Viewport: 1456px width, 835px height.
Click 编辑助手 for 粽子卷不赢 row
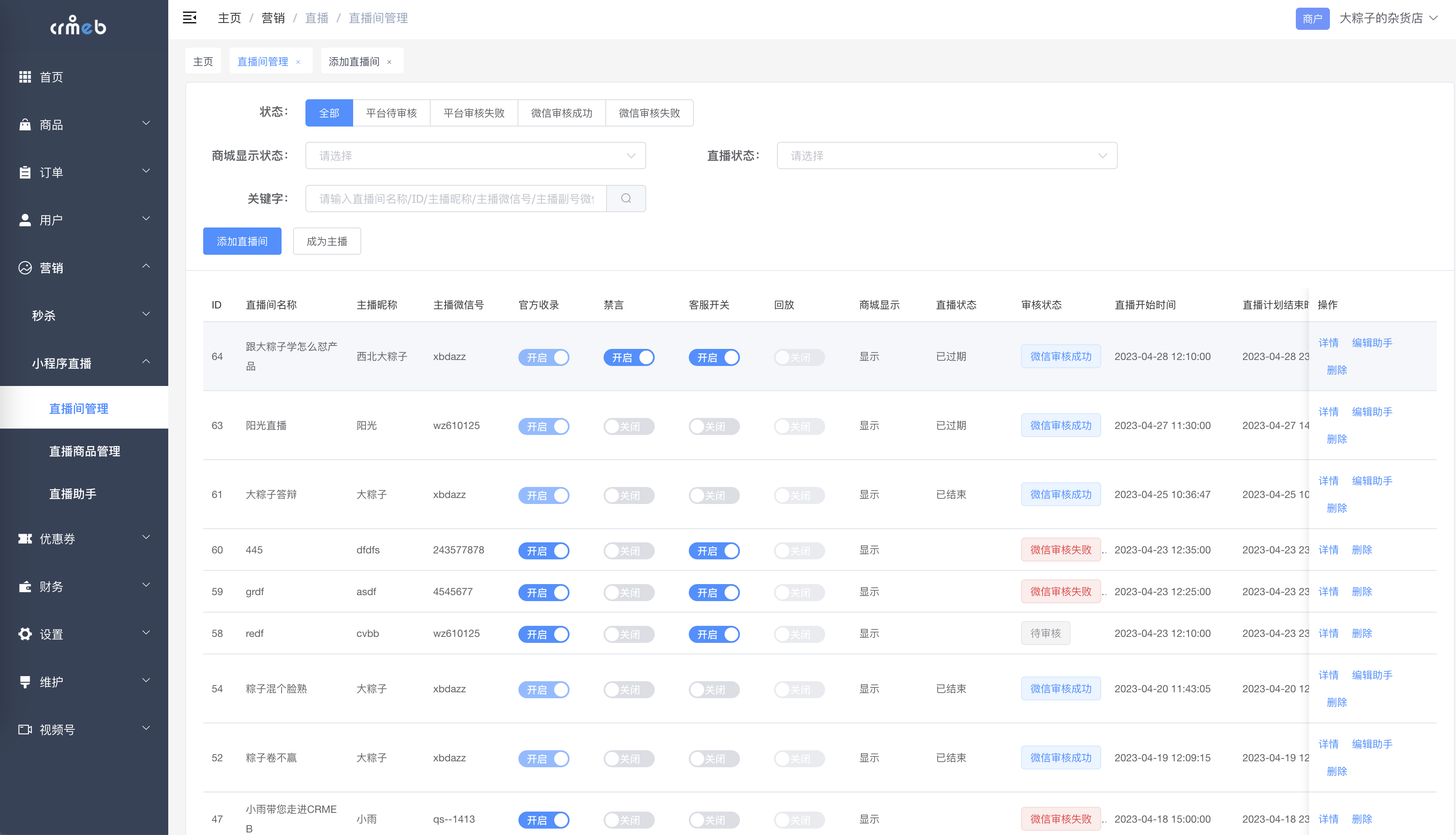point(1372,744)
